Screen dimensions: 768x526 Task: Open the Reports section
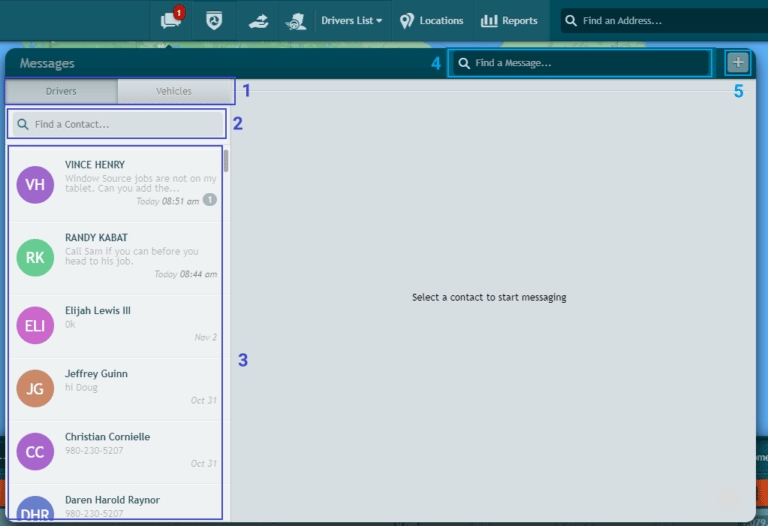509,21
